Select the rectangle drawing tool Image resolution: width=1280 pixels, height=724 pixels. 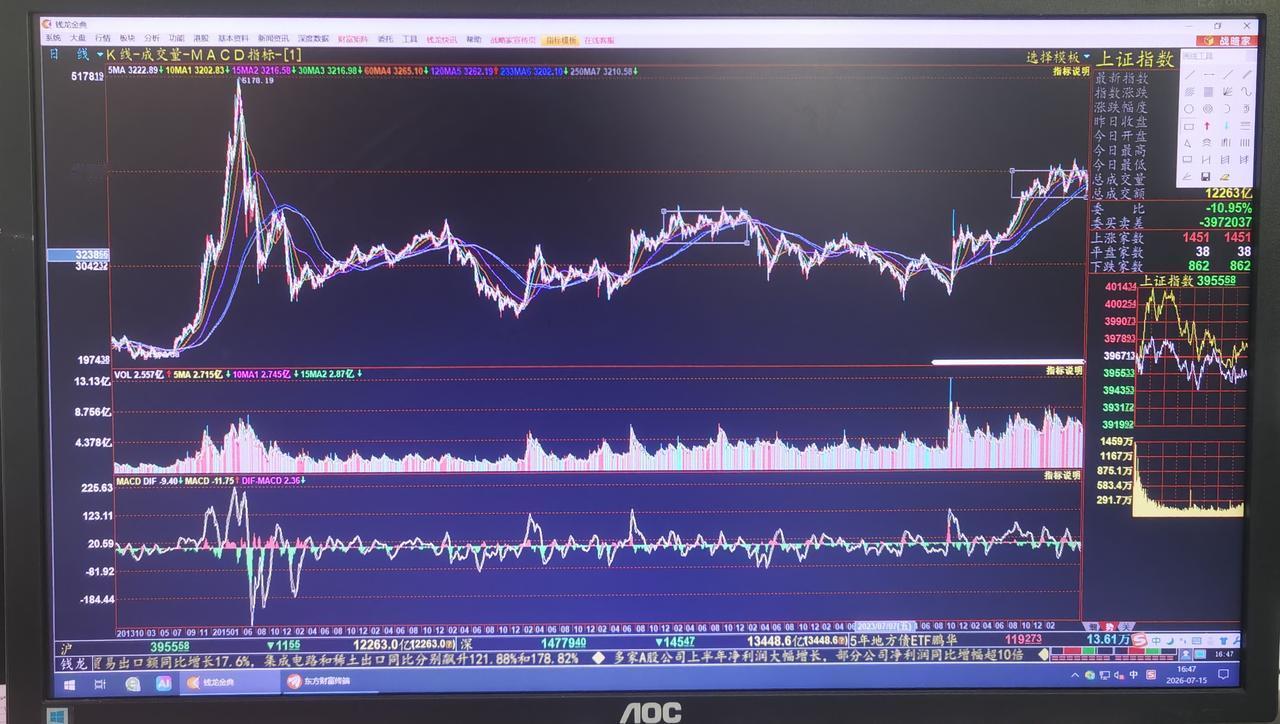[1189, 126]
